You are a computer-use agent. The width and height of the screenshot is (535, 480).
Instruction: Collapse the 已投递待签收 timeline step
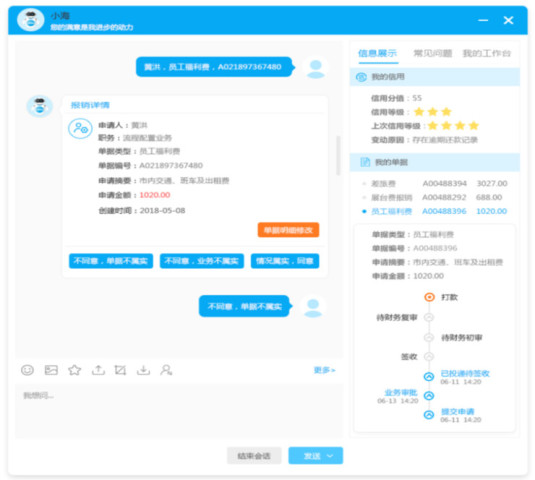pyautogui.click(x=429, y=377)
